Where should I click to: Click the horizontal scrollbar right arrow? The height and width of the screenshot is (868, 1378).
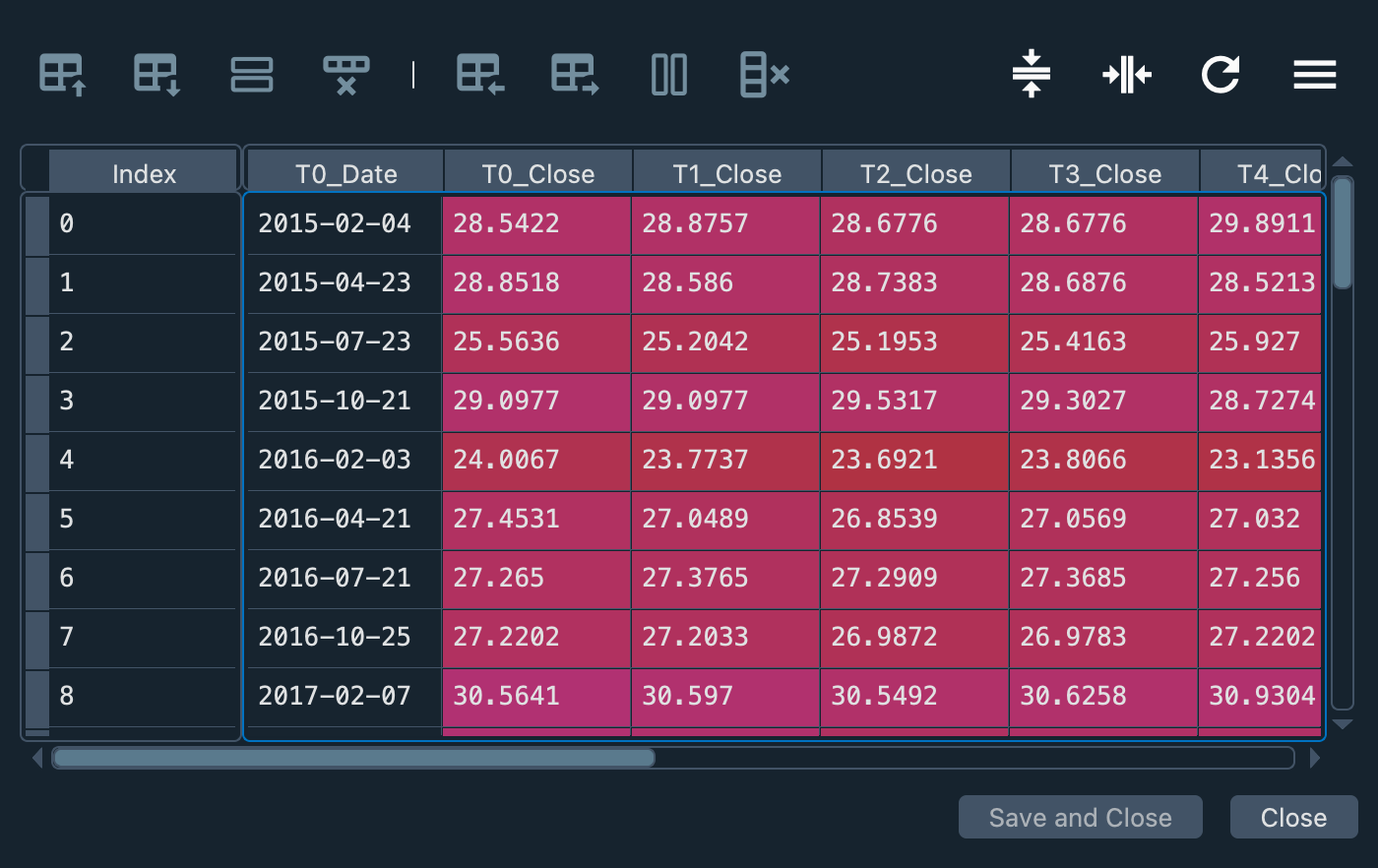[x=1315, y=758]
